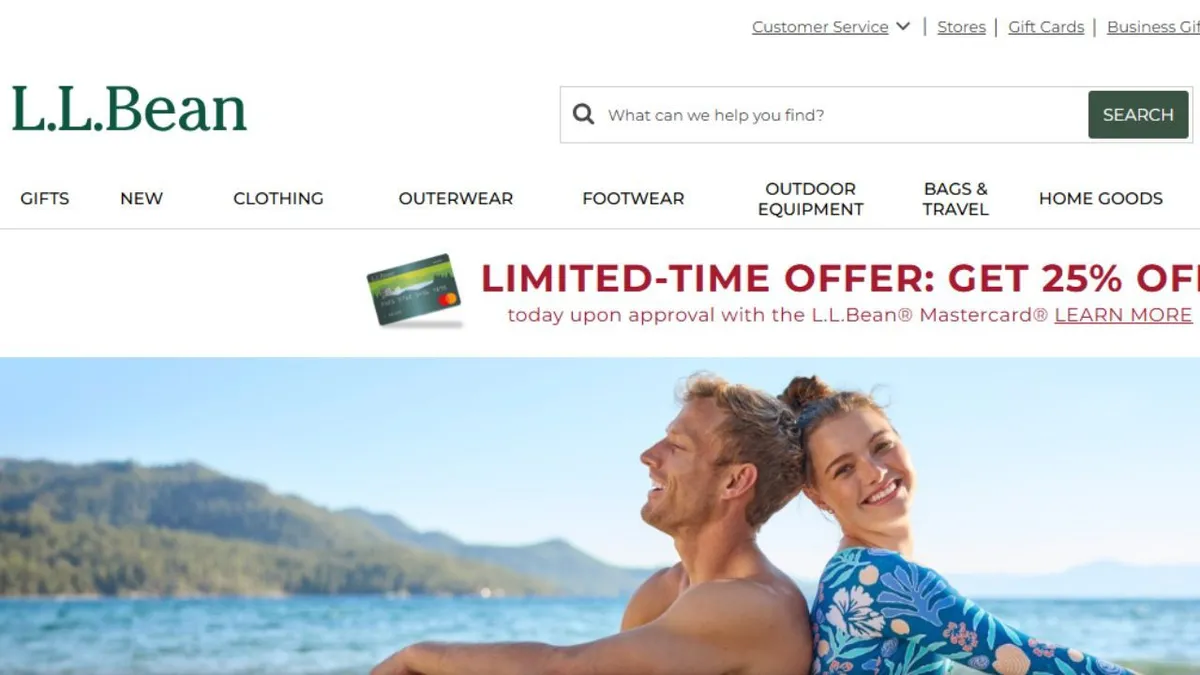Open the HOME GOODS menu

click(x=1100, y=198)
